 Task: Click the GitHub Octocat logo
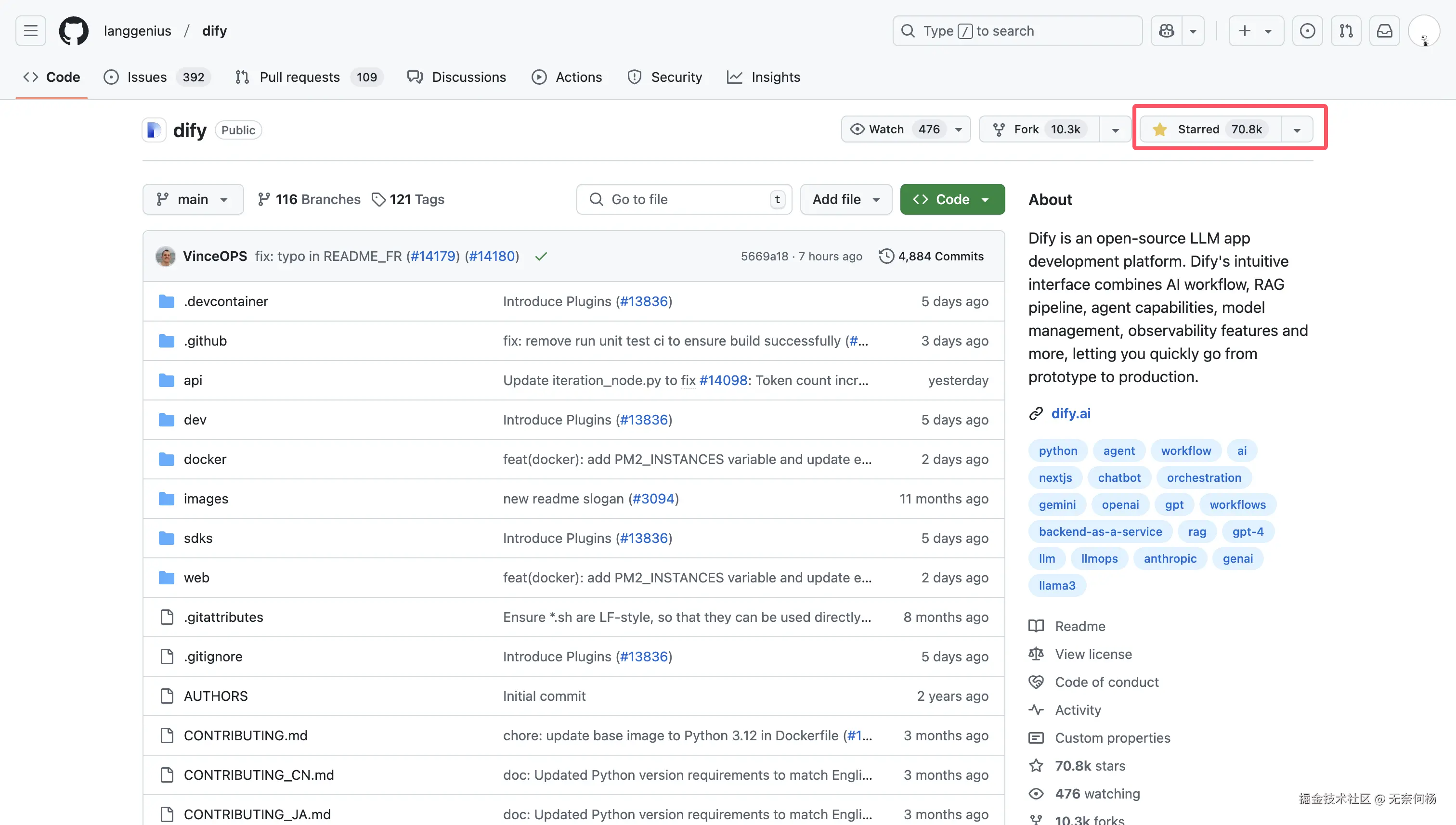tap(74, 31)
